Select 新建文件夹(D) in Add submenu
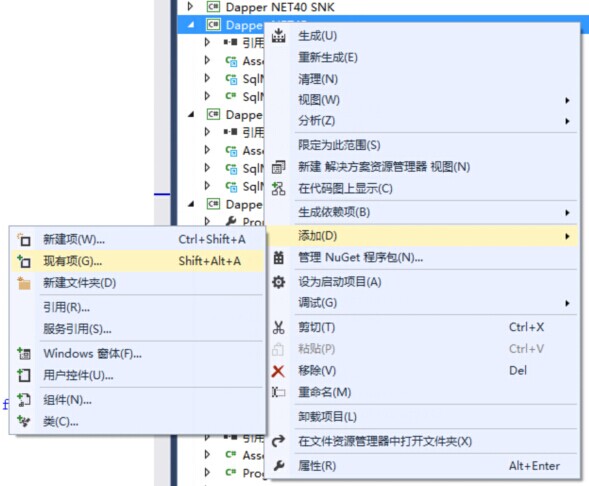 click(137, 283)
